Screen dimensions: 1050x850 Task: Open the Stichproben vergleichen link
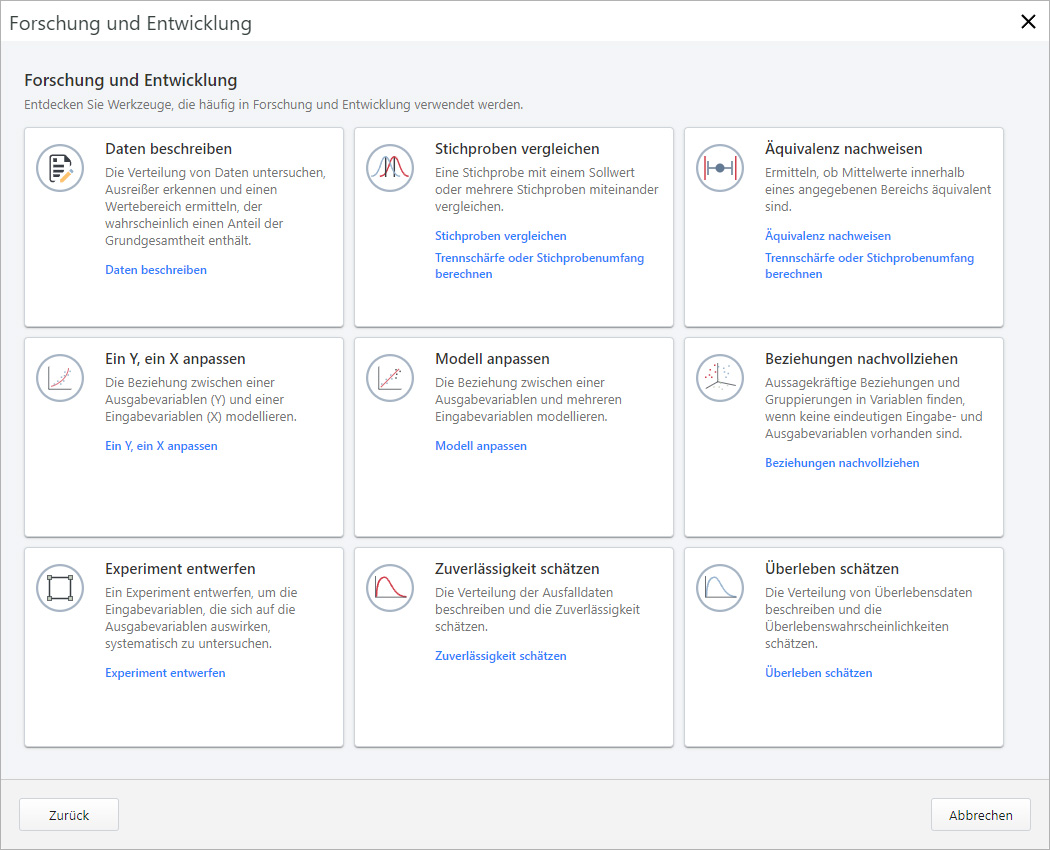pyautogui.click(x=500, y=236)
